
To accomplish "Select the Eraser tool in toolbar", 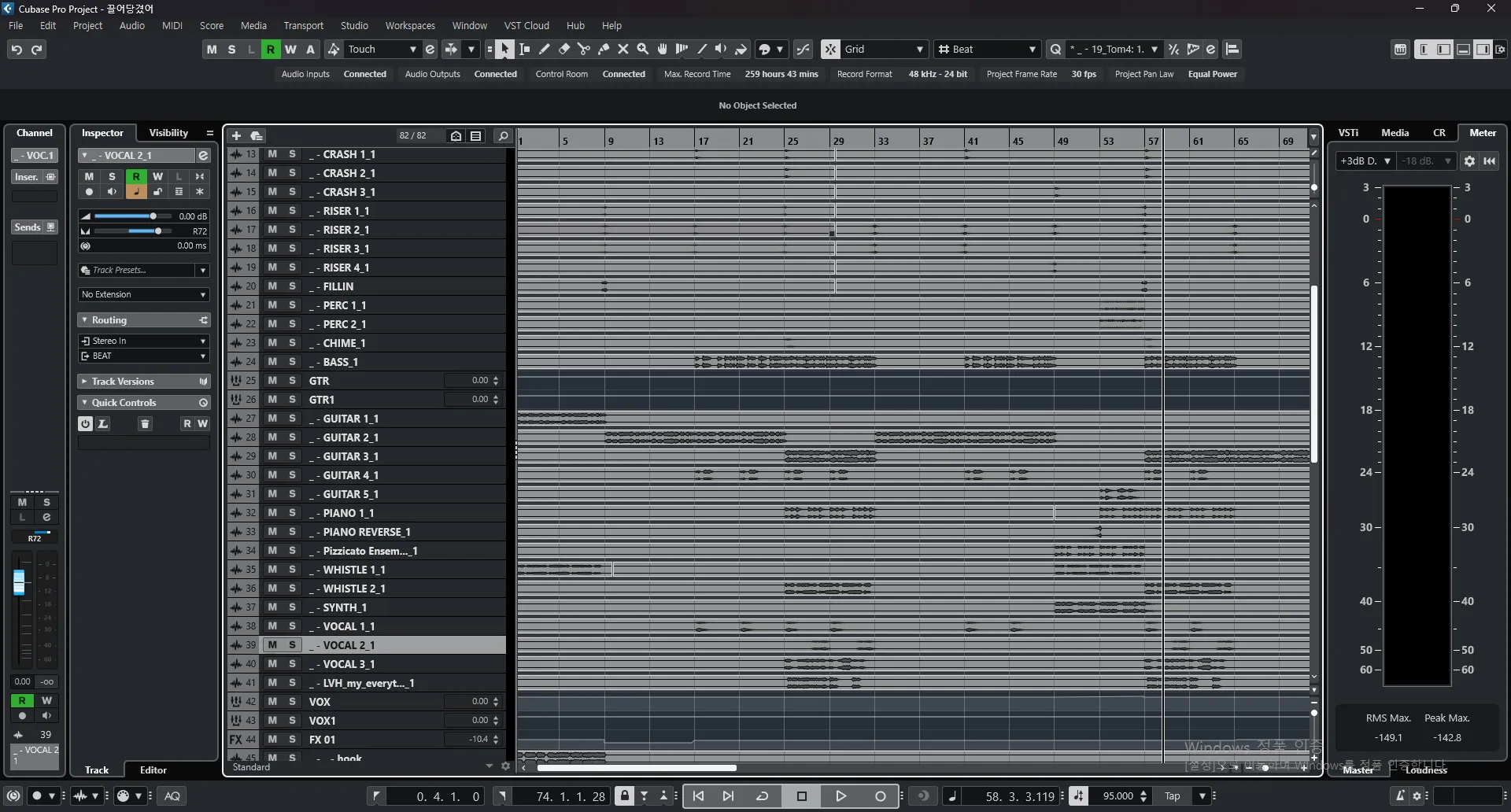I will pyautogui.click(x=564, y=50).
